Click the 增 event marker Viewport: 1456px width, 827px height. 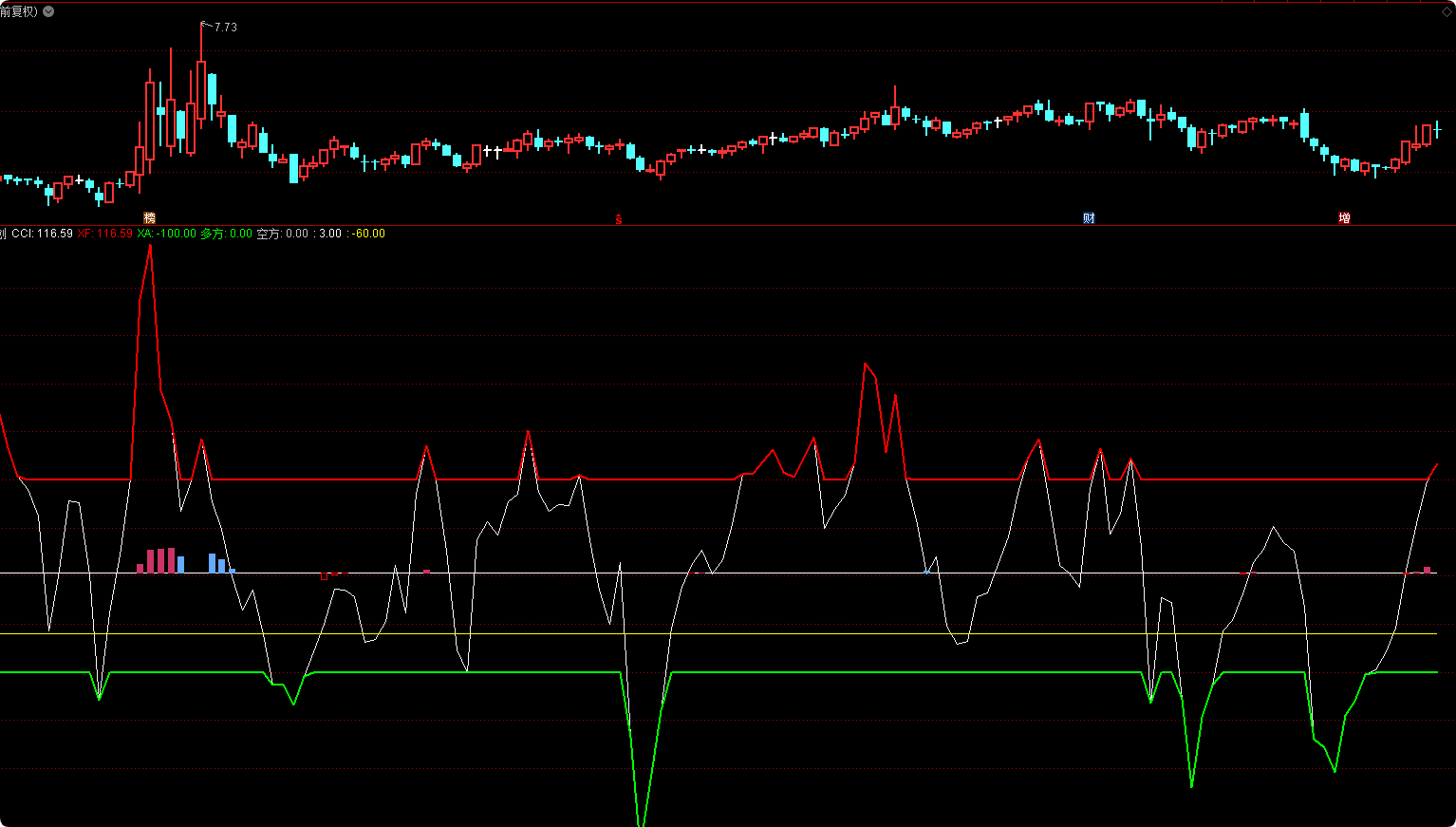coord(1344,218)
